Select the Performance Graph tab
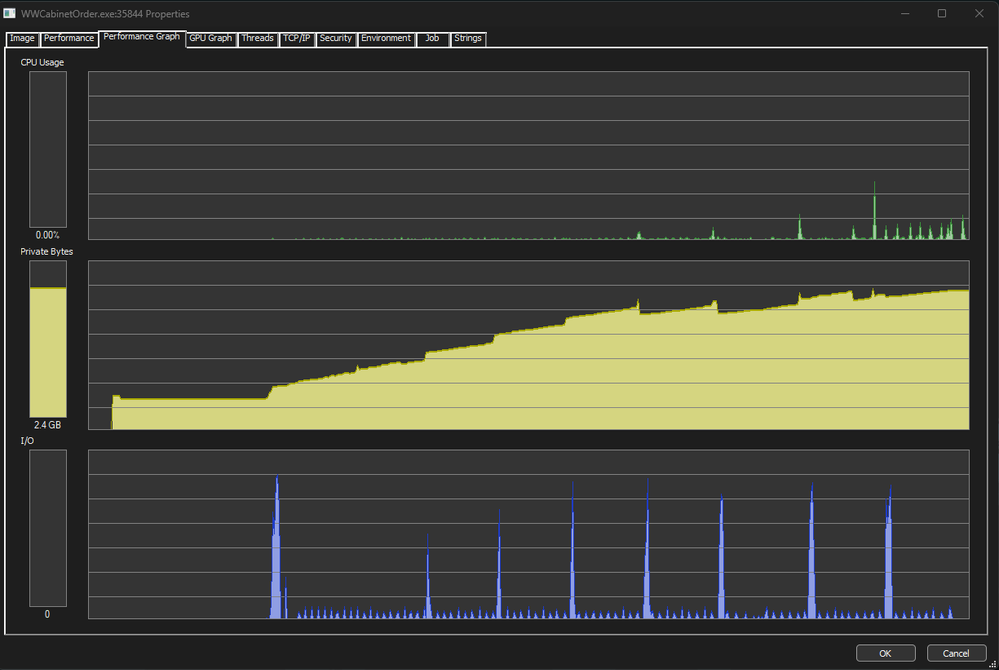 (142, 37)
